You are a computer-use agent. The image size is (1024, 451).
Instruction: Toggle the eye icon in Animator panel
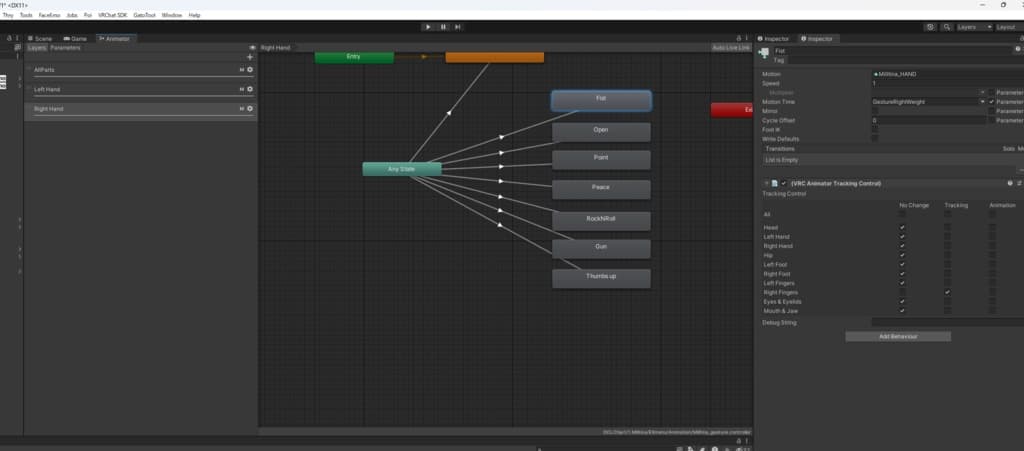tap(252, 47)
